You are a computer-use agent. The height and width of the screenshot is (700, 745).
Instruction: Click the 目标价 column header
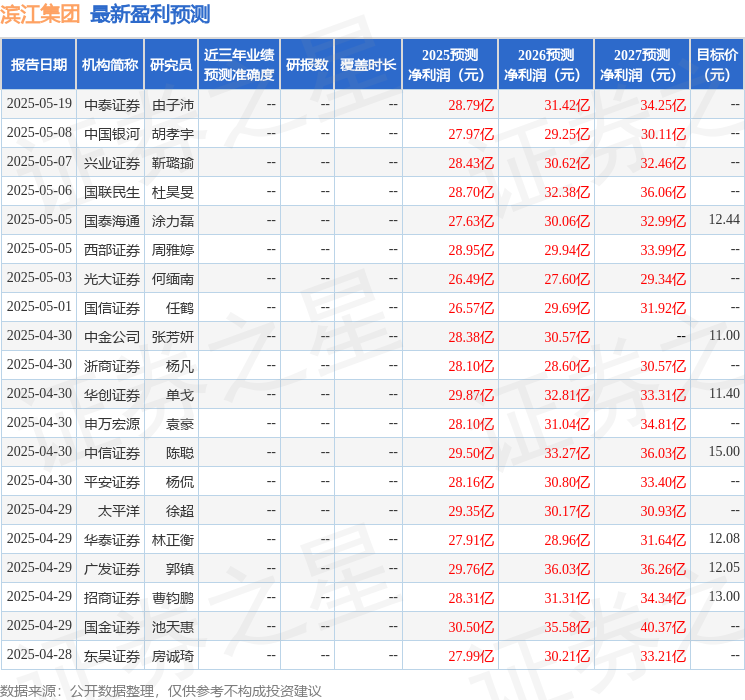(x=717, y=64)
